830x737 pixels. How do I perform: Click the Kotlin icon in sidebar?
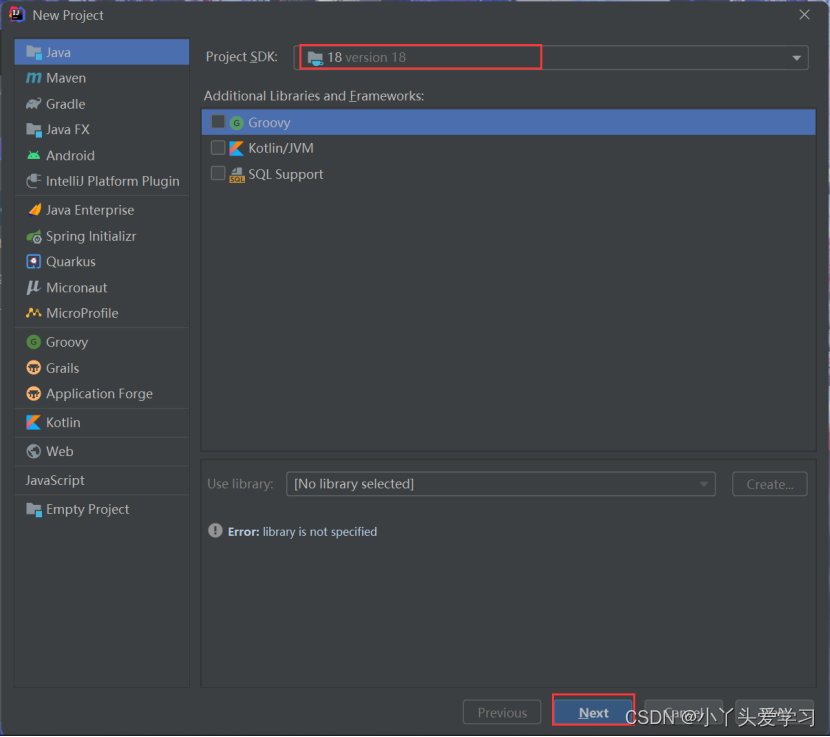pyautogui.click(x=34, y=423)
